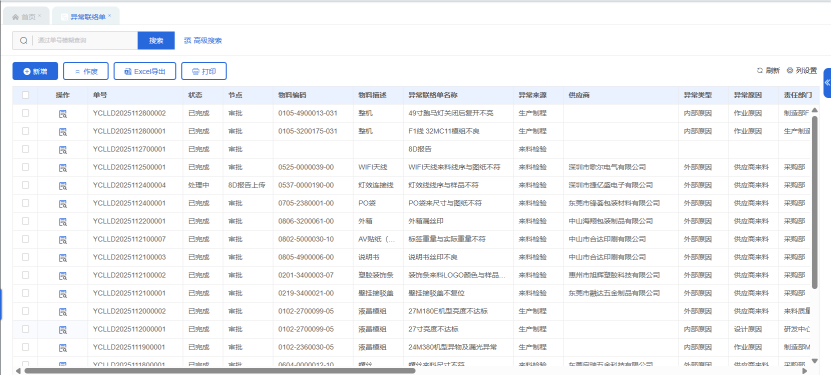
Task: Switch to the 首页 tab
Action: [26, 16]
